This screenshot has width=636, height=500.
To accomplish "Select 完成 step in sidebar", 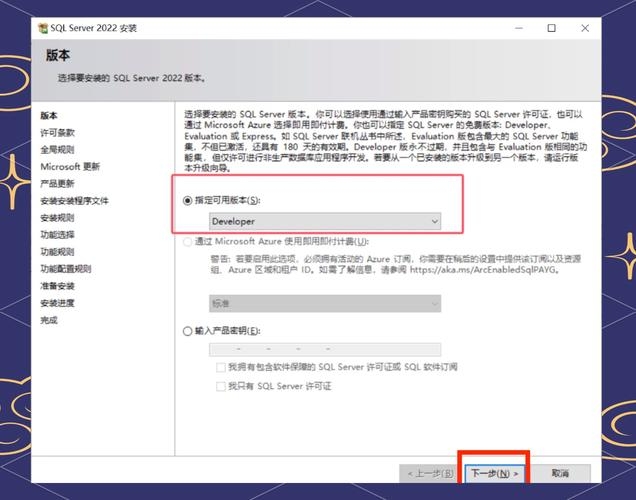I will click(x=49, y=320).
